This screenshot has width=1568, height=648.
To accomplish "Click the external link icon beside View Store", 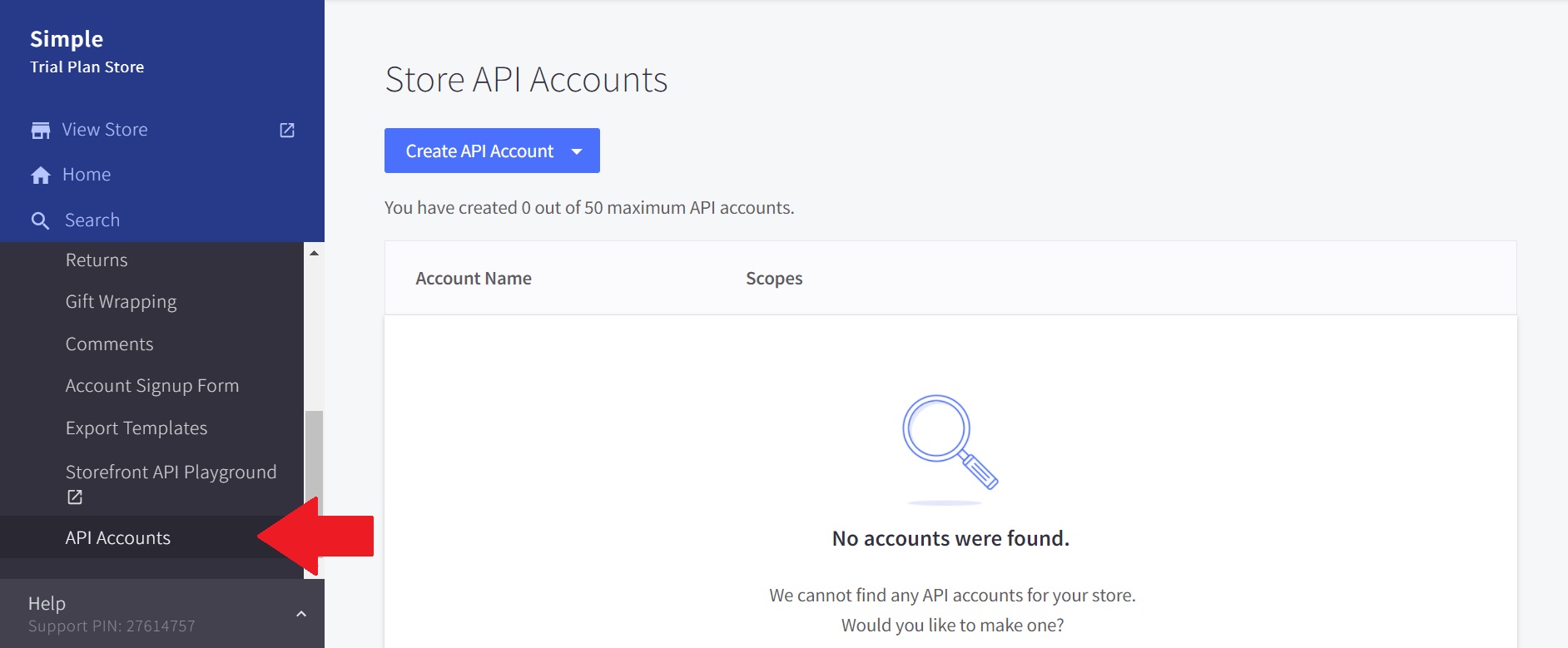I will (x=287, y=131).
